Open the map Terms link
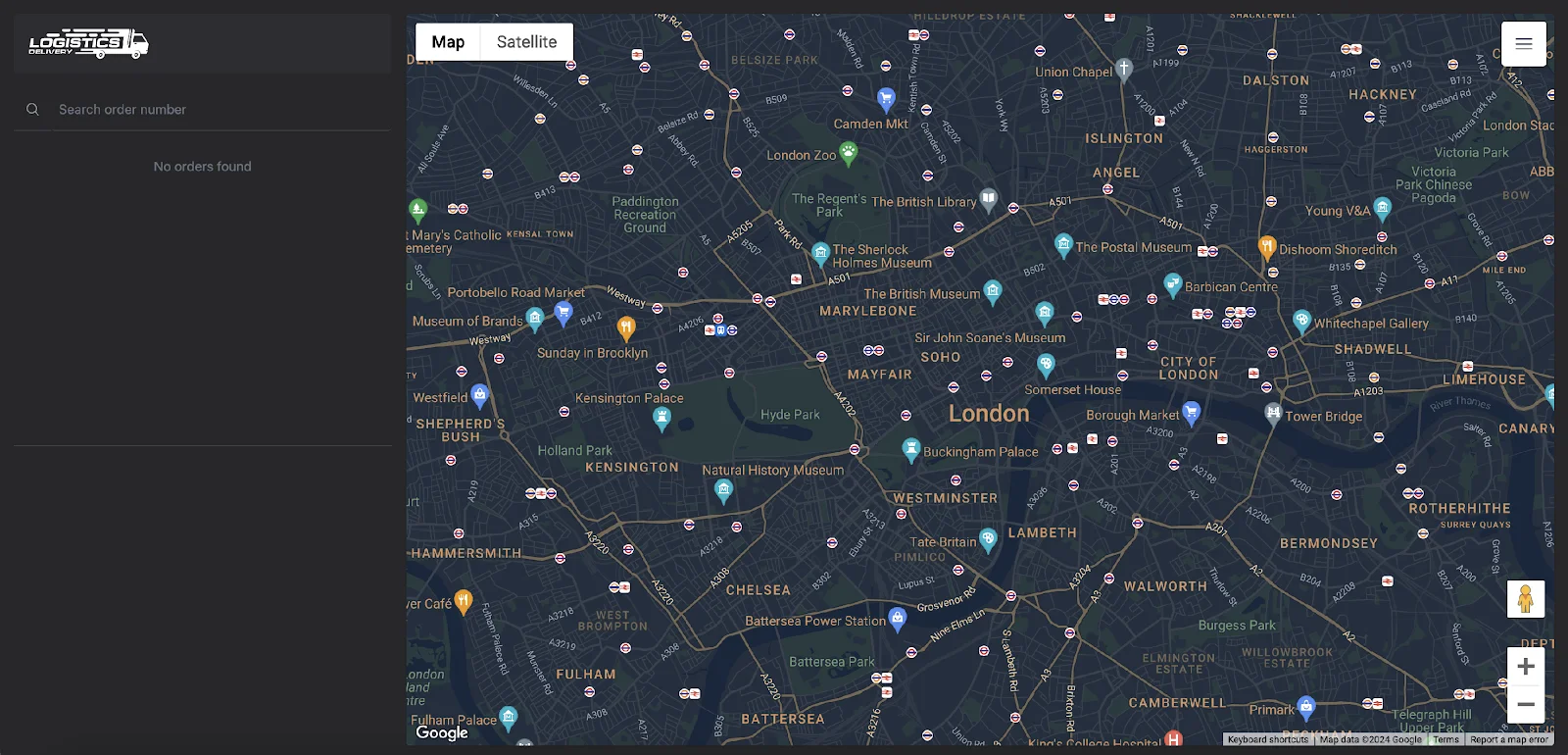The image size is (1568, 755). 1445,739
